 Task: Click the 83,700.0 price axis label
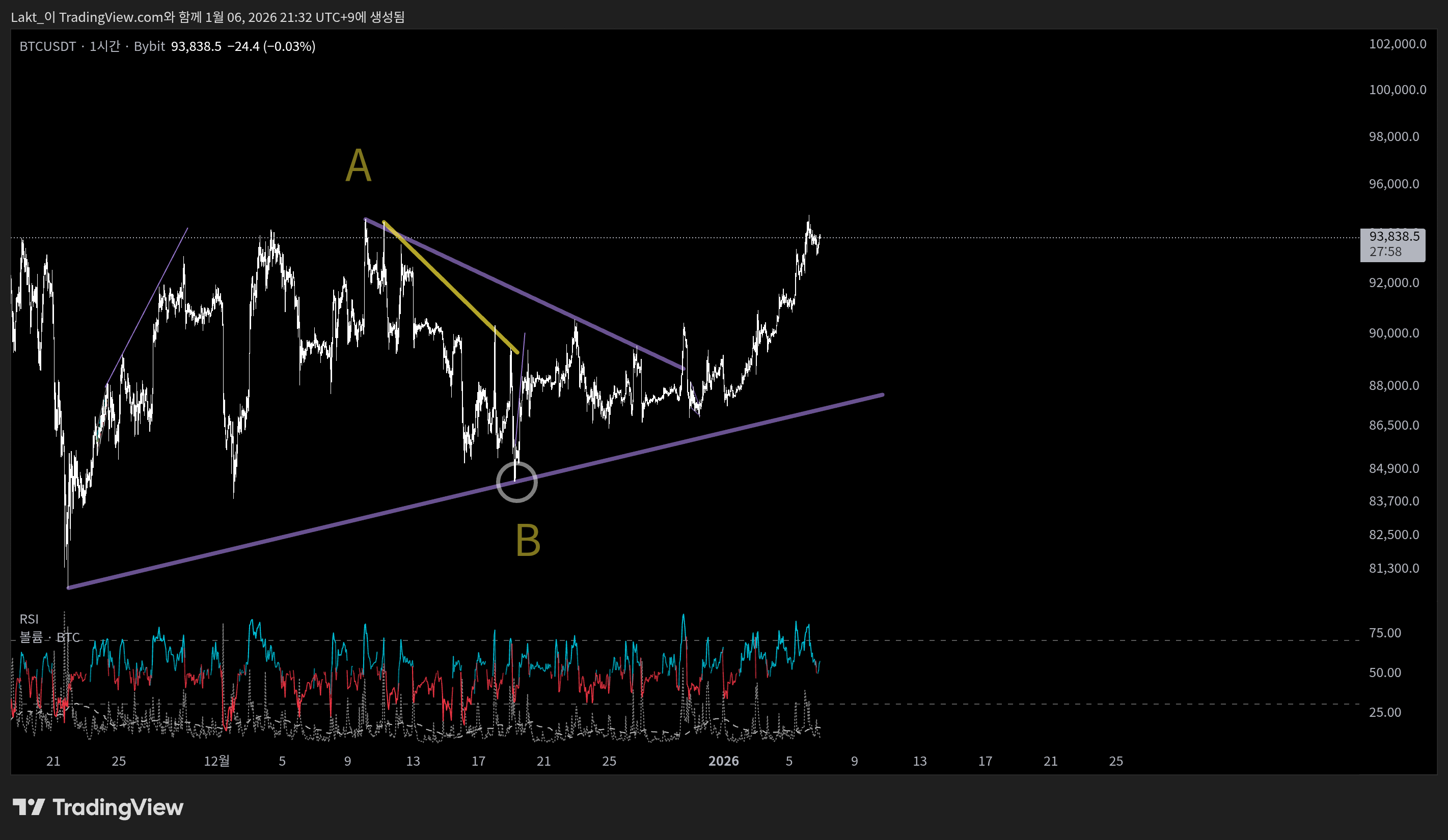tap(1394, 501)
